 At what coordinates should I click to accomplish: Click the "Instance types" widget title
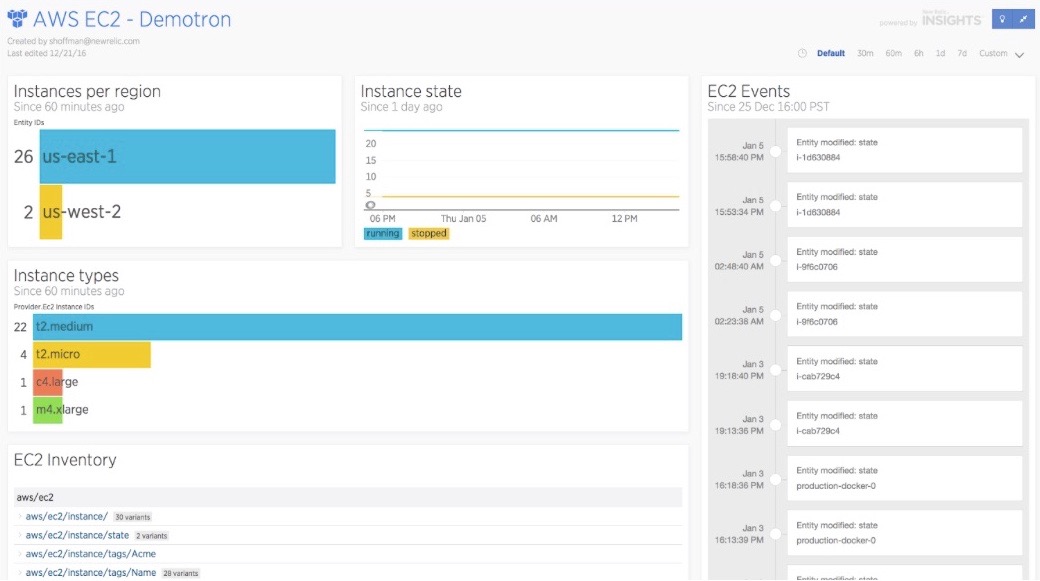[x=66, y=275]
